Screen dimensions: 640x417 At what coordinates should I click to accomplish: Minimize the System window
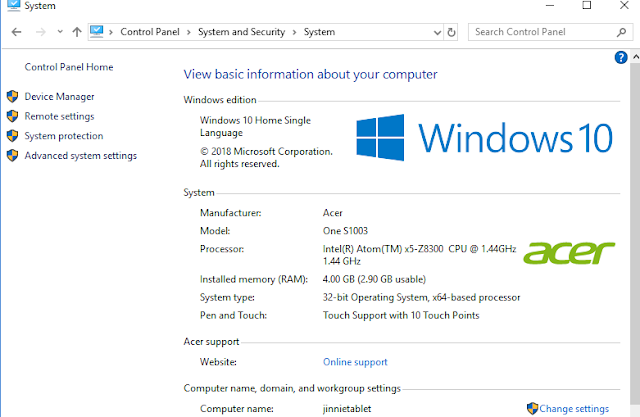point(550,5)
